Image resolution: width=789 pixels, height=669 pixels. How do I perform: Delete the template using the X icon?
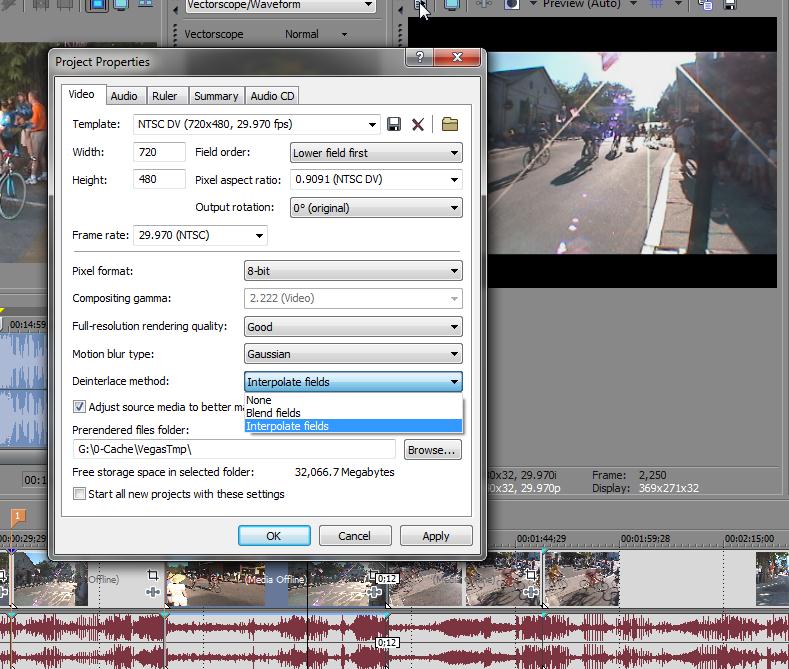click(418, 125)
